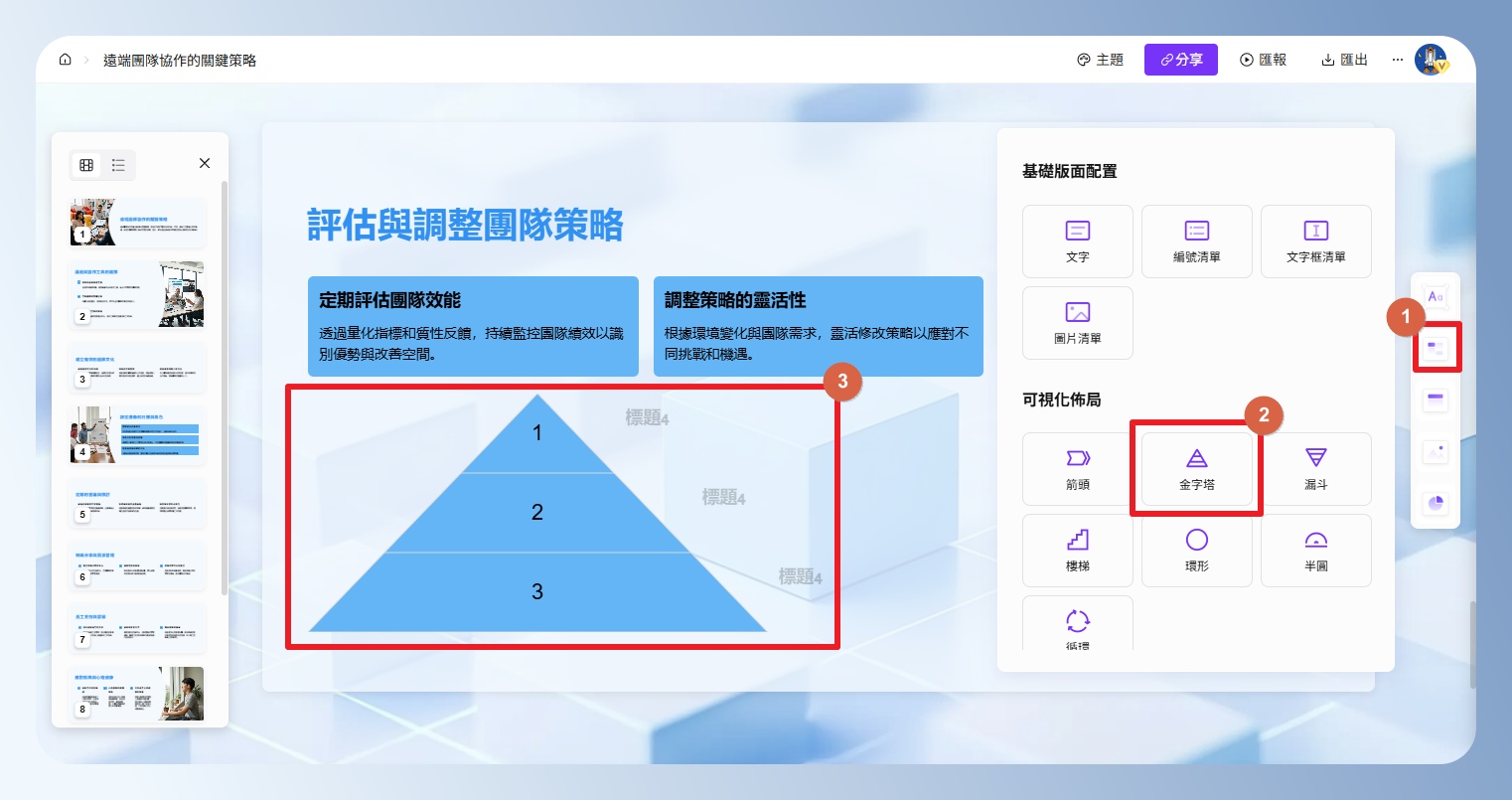Open the pie chart tool in sidebar
The width and height of the screenshot is (1512, 800).
tap(1435, 504)
